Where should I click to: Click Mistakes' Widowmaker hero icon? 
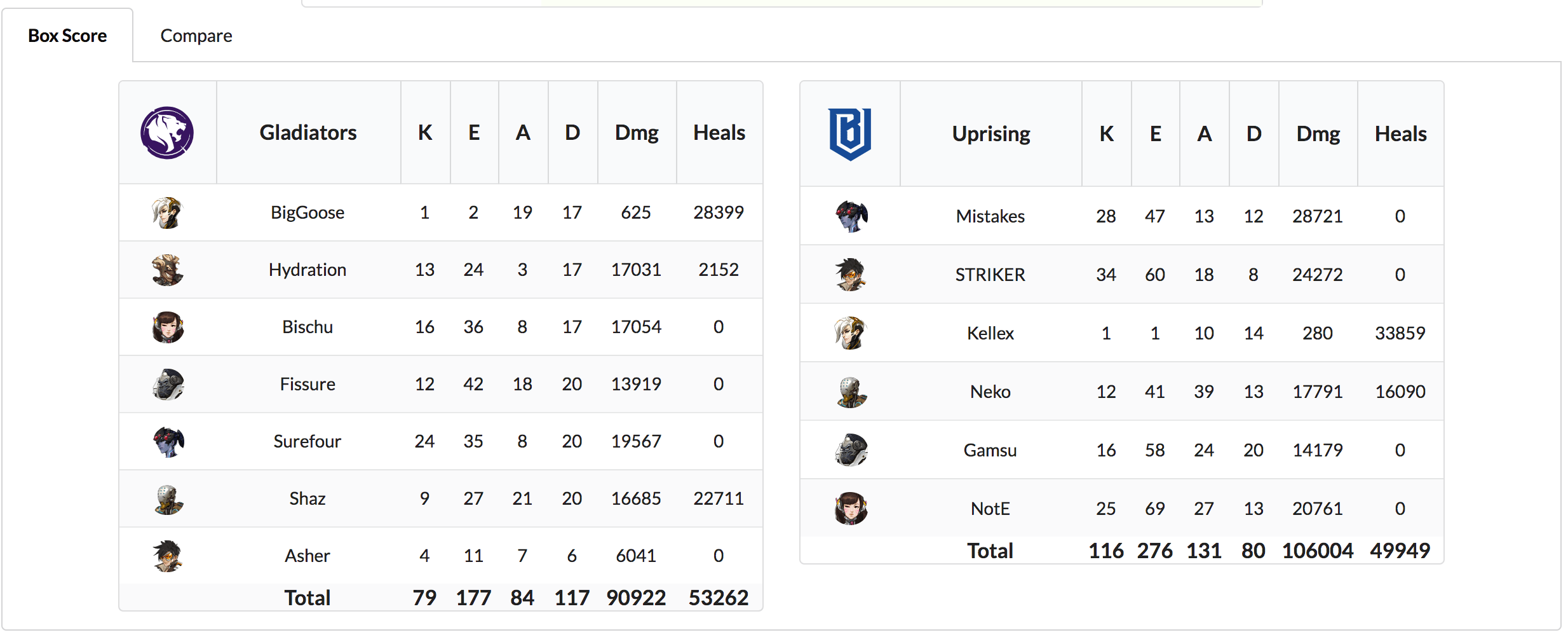(x=851, y=216)
